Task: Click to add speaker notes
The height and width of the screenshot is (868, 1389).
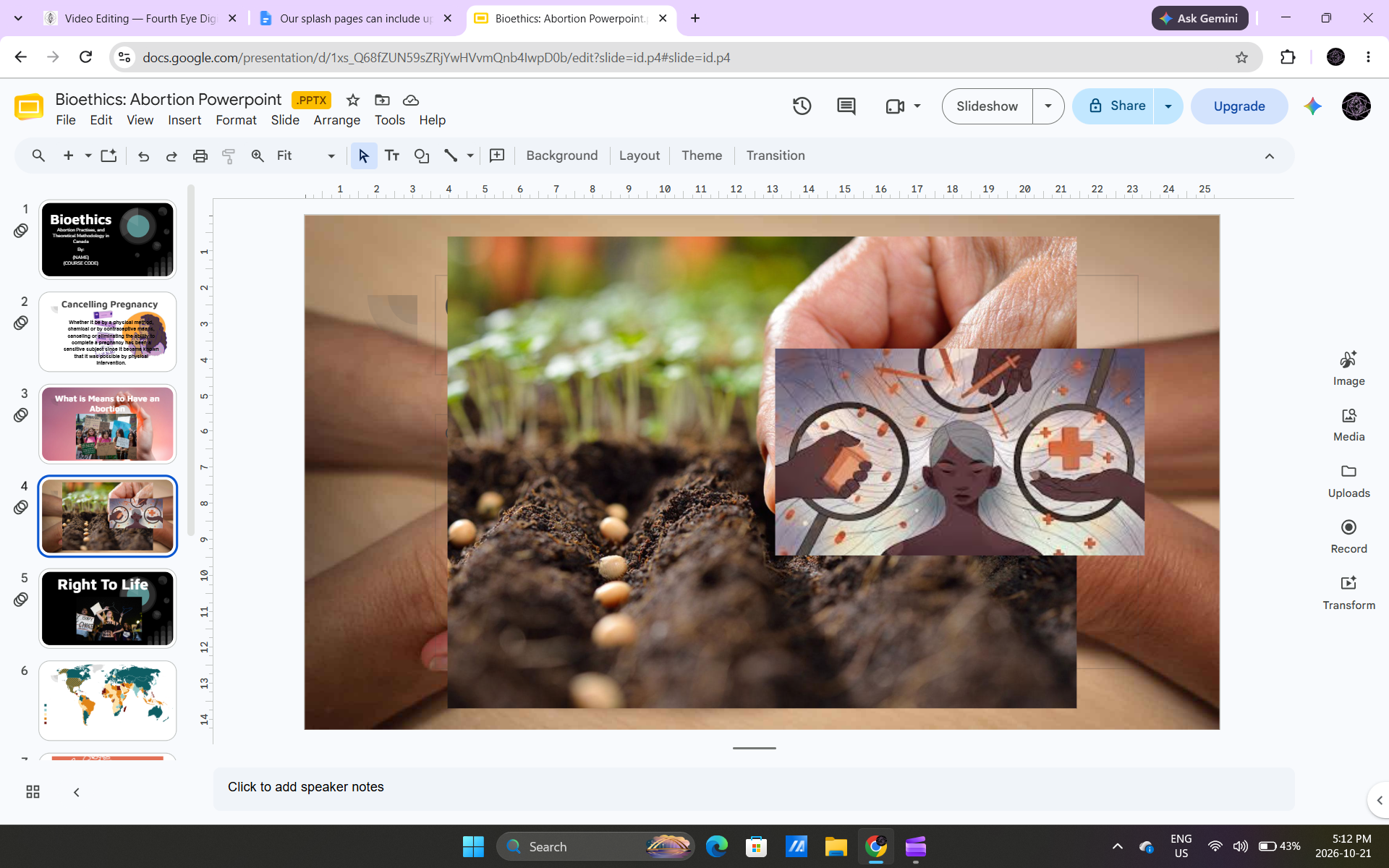Action: click(754, 788)
